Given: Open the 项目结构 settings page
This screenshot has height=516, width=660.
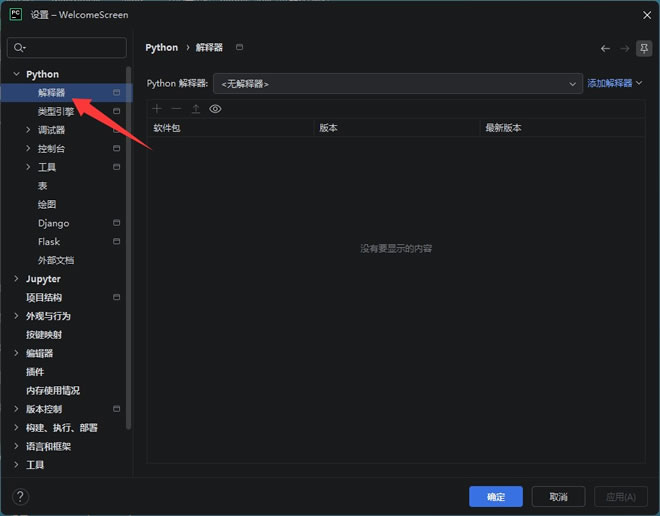Looking at the screenshot, I should pos(44,298).
